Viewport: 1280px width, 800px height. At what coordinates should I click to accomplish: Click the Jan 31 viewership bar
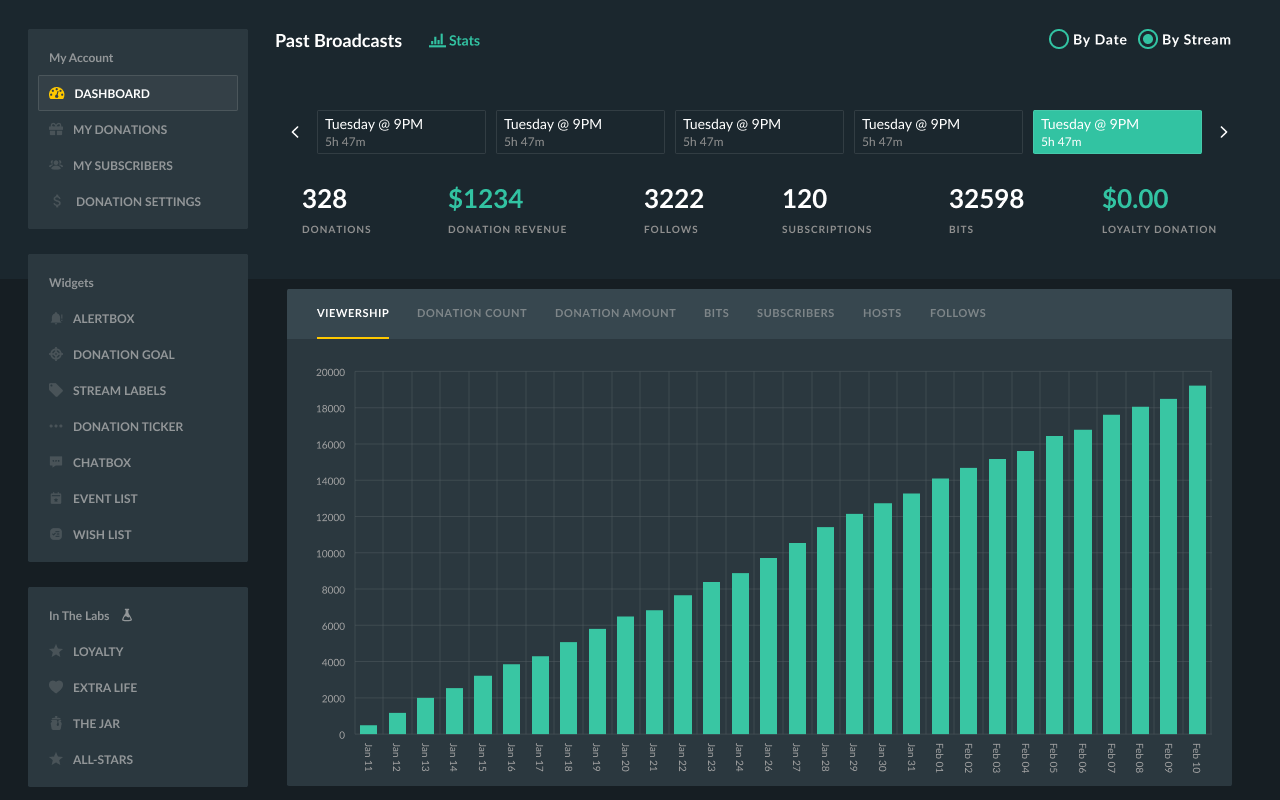911,614
